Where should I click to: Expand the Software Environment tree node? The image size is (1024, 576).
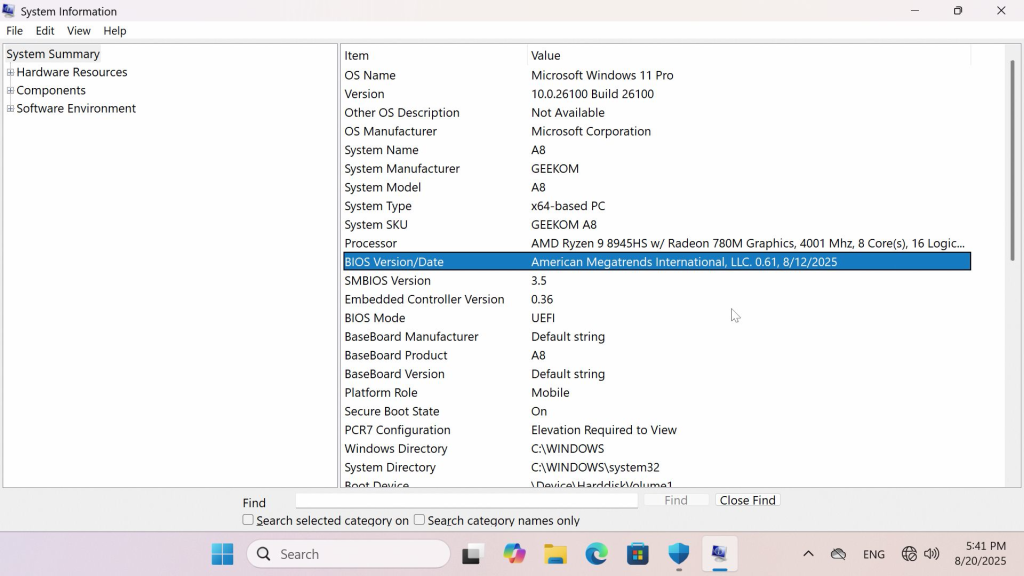(x=10, y=109)
